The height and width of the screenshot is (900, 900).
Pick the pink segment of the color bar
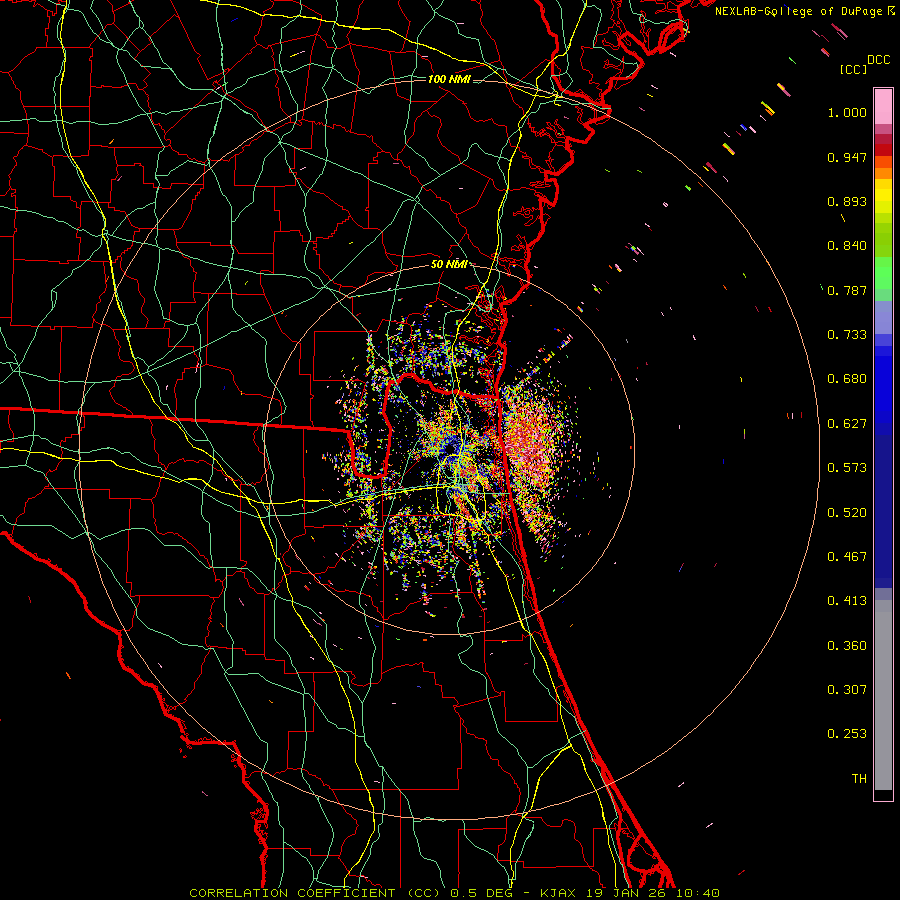[x=883, y=107]
